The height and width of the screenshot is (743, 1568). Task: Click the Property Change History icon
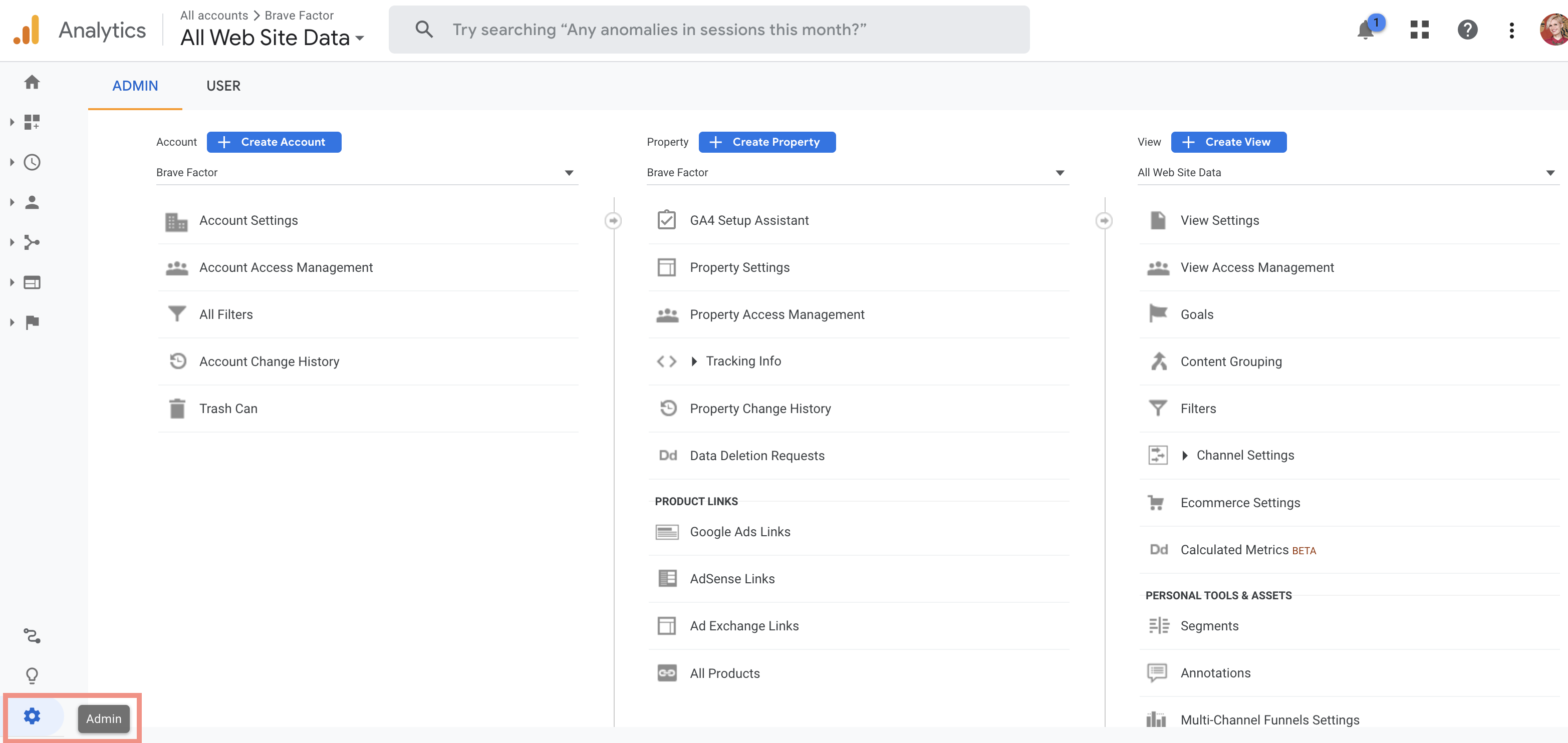point(666,408)
